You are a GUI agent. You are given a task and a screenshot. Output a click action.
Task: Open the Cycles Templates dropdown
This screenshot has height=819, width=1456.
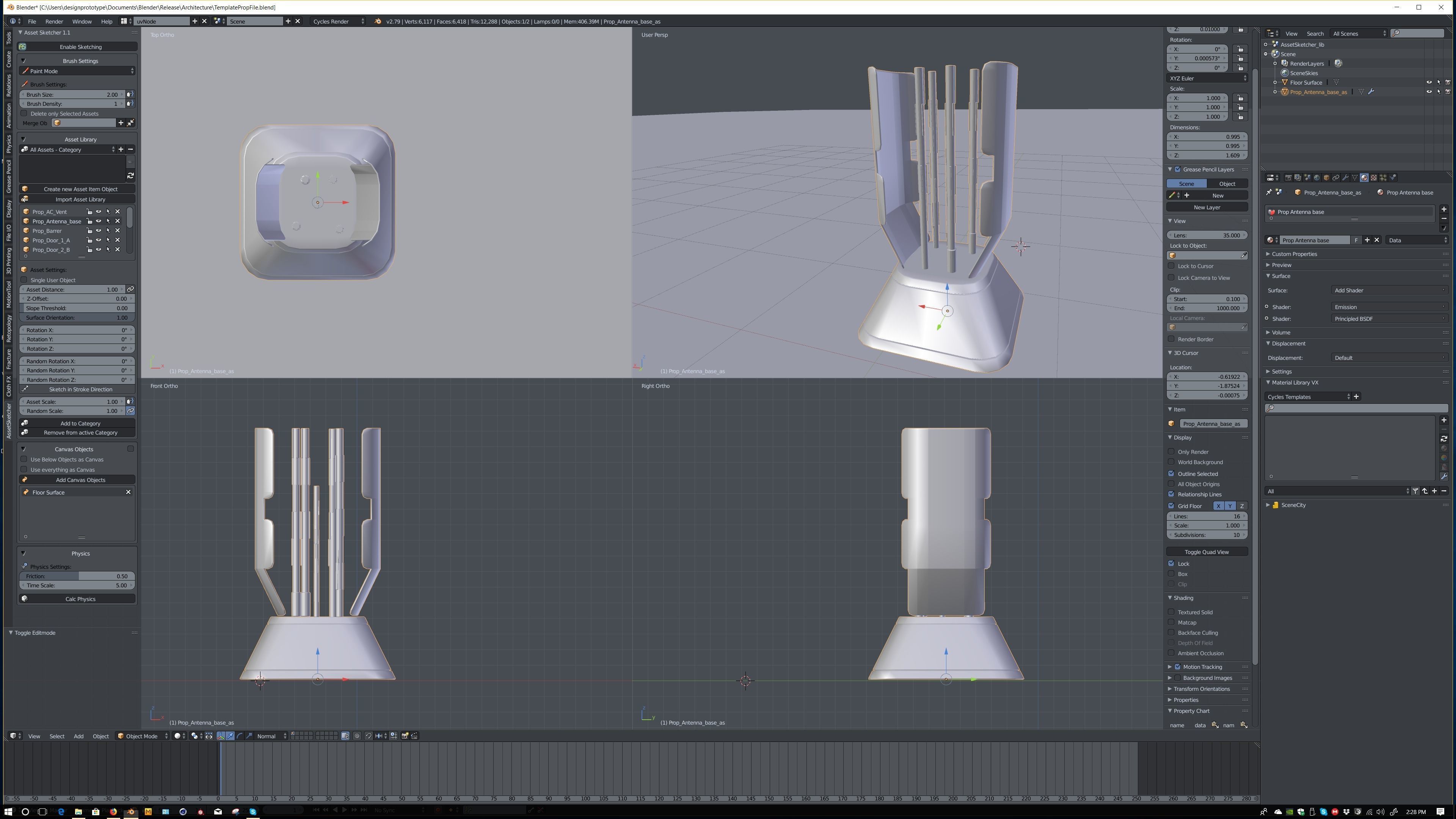(1308, 397)
